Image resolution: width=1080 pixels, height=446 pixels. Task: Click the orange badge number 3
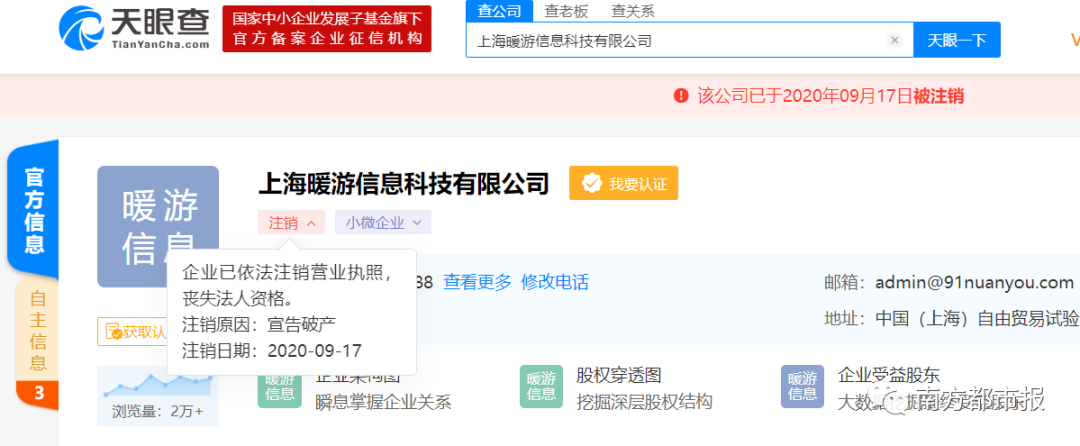(39, 394)
